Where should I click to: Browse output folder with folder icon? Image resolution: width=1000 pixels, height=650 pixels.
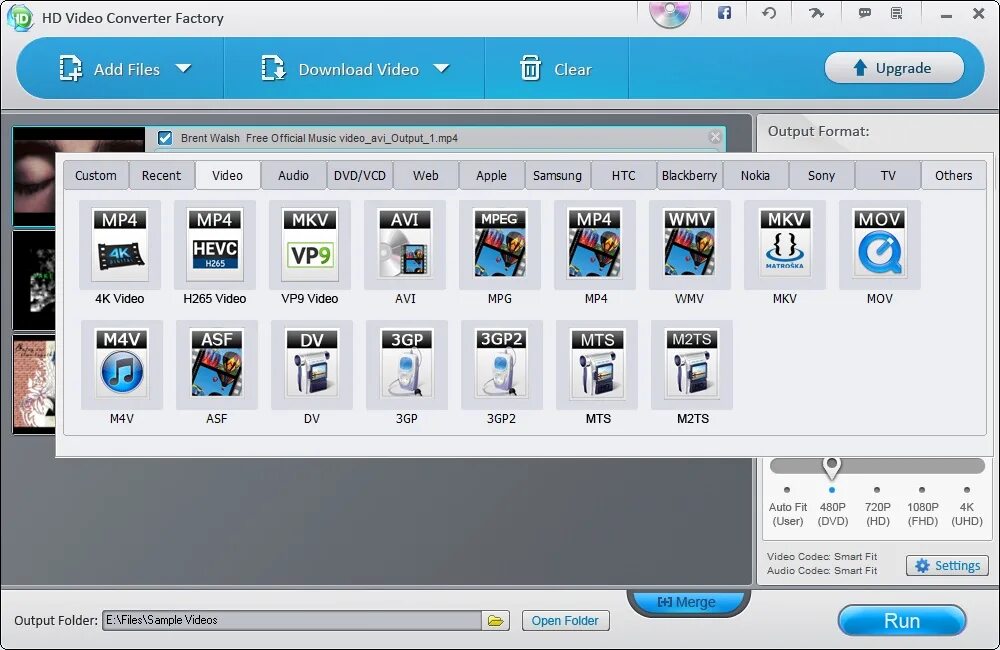(x=496, y=621)
